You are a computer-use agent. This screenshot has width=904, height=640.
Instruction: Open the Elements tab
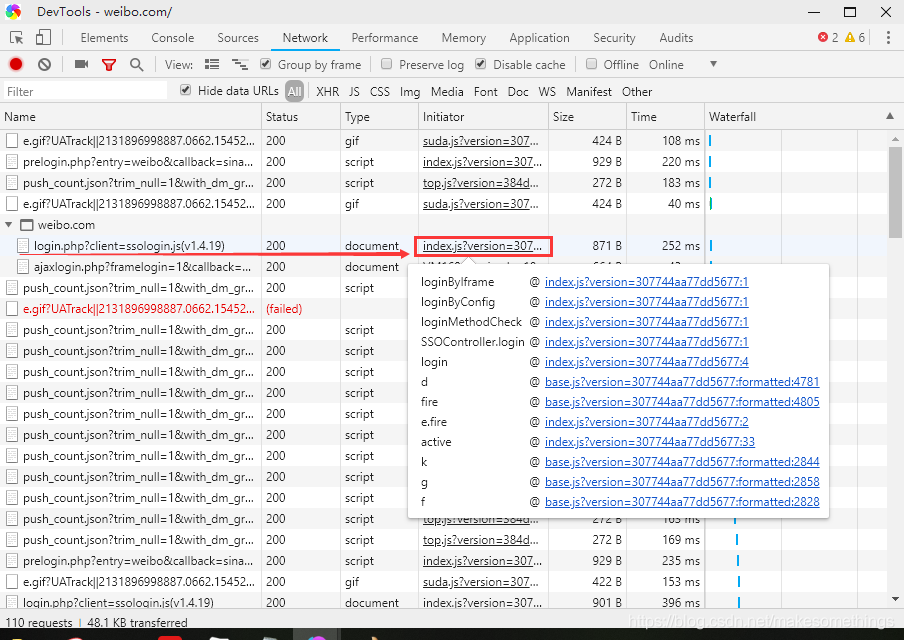(104, 38)
